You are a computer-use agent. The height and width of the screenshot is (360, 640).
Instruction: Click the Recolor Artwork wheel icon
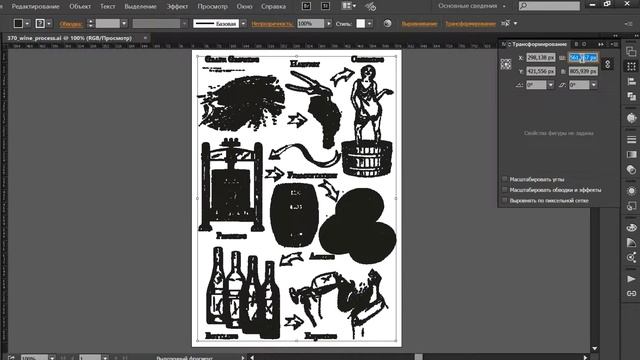387,24
